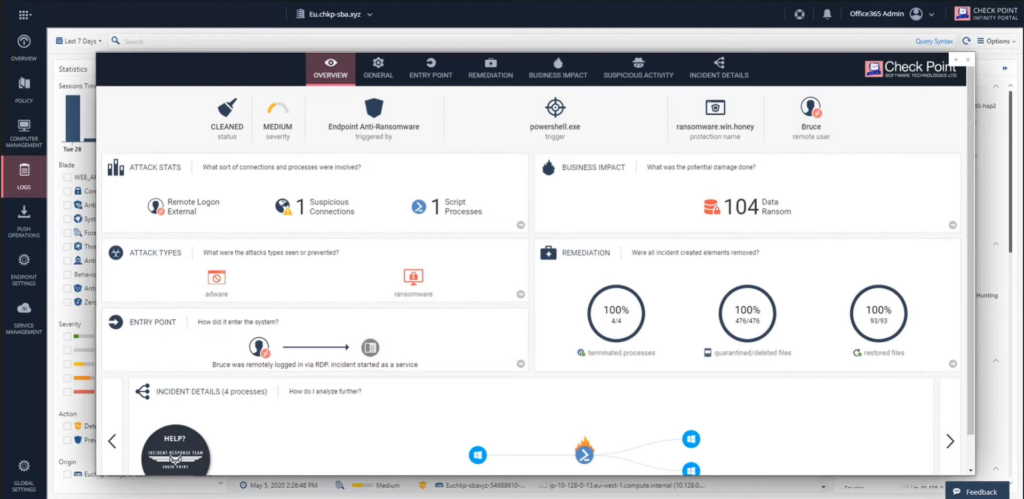Click the search magnifier icon
The height and width of the screenshot is (499, 1024).
coord(116,40)
